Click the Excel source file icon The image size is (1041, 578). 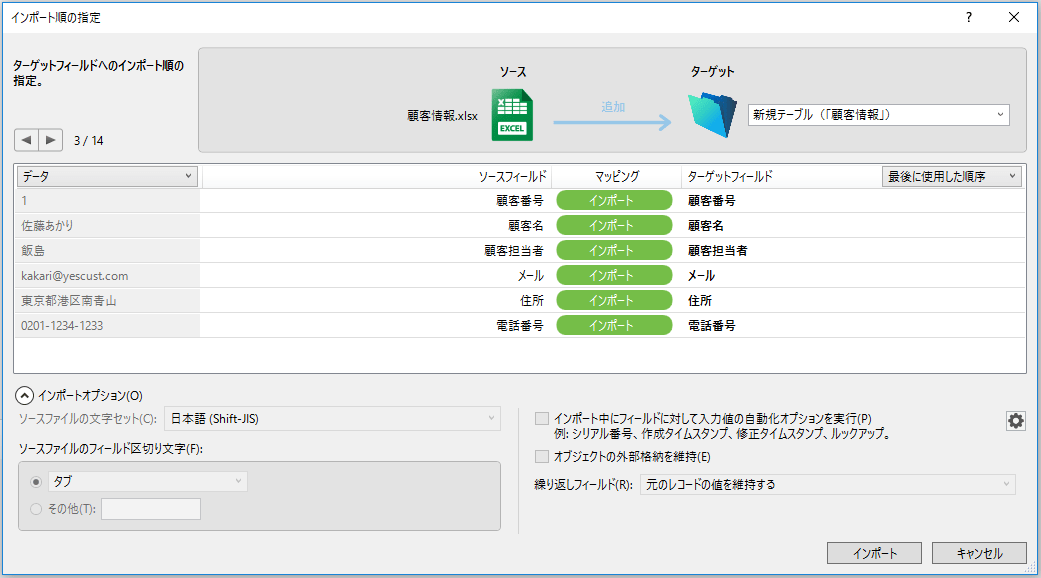pyautogui.click(x=512, y=115)
